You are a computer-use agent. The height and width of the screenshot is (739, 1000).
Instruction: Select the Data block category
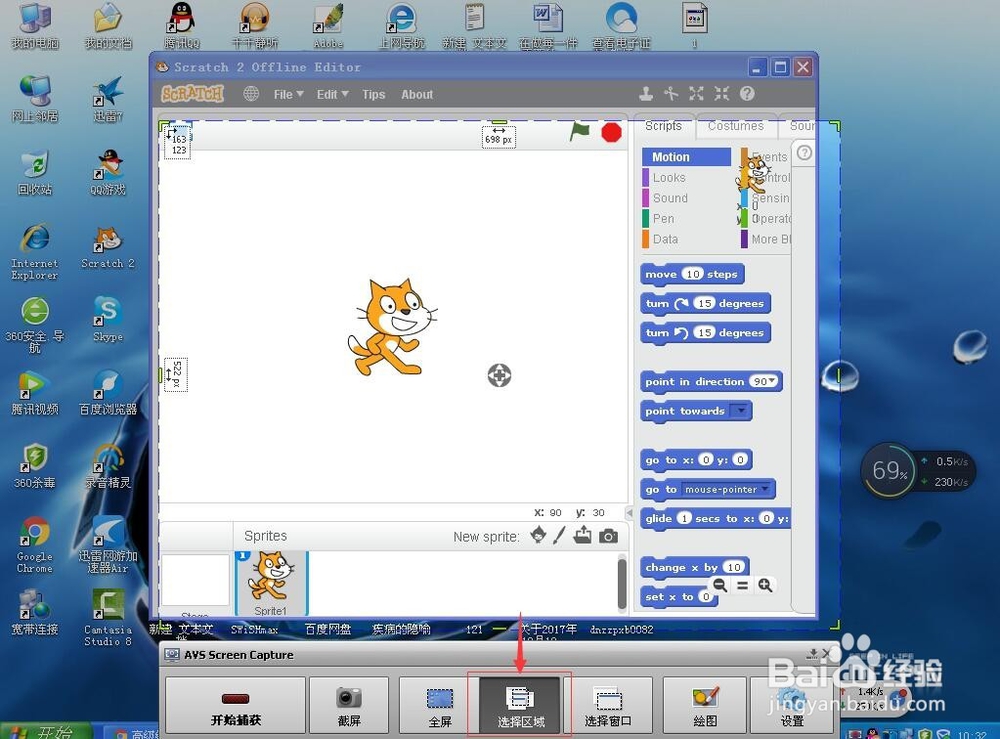(x=665, y=239)
